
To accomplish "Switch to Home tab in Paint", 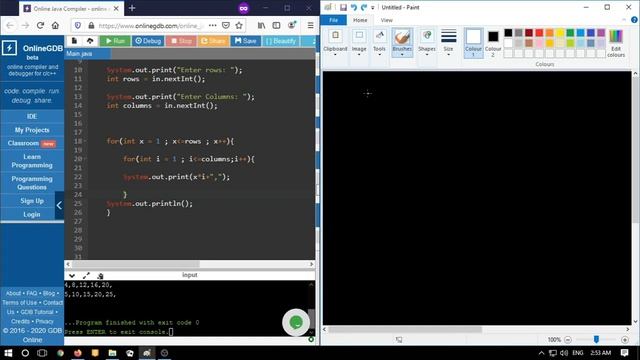I will pos(360,20).
